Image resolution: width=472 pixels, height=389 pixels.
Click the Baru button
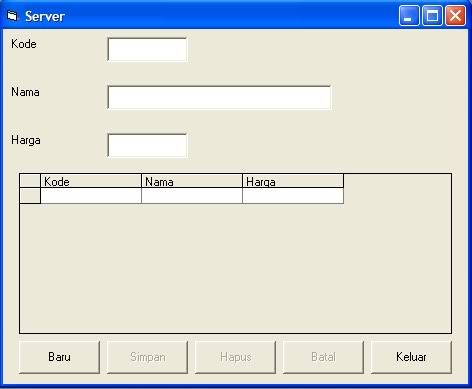coord(59,357)
